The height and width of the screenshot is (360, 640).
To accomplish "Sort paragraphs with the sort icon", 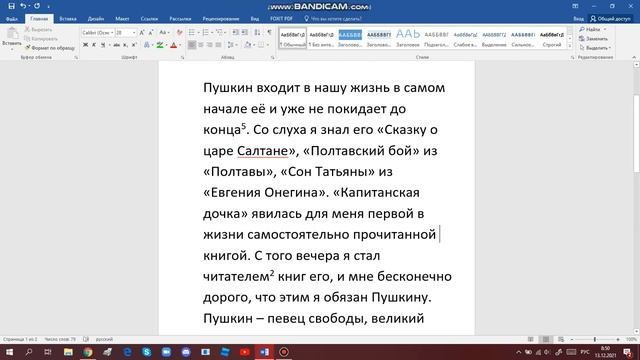I will pyautogui.click(x=257, y=33).
